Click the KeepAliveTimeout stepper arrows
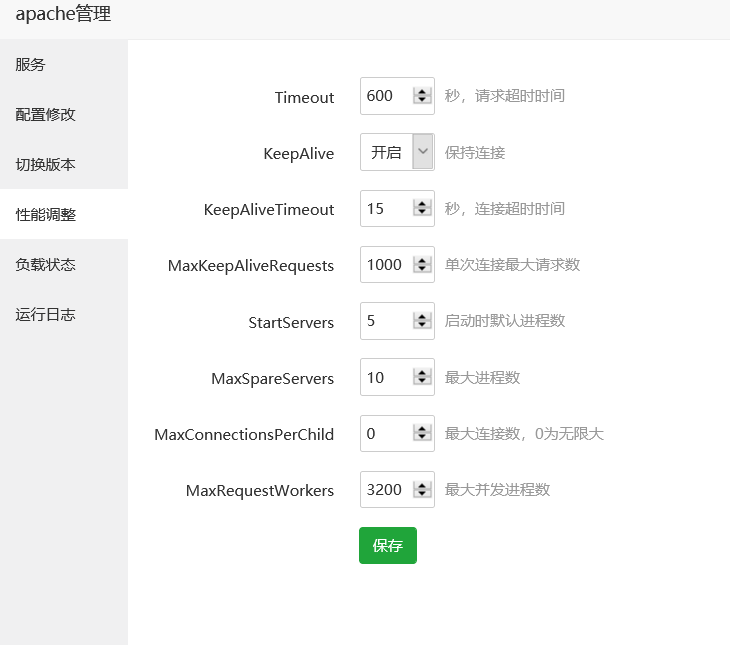This screenshot has height=645, width=730. pyautogui.click(x=422, y=208)
